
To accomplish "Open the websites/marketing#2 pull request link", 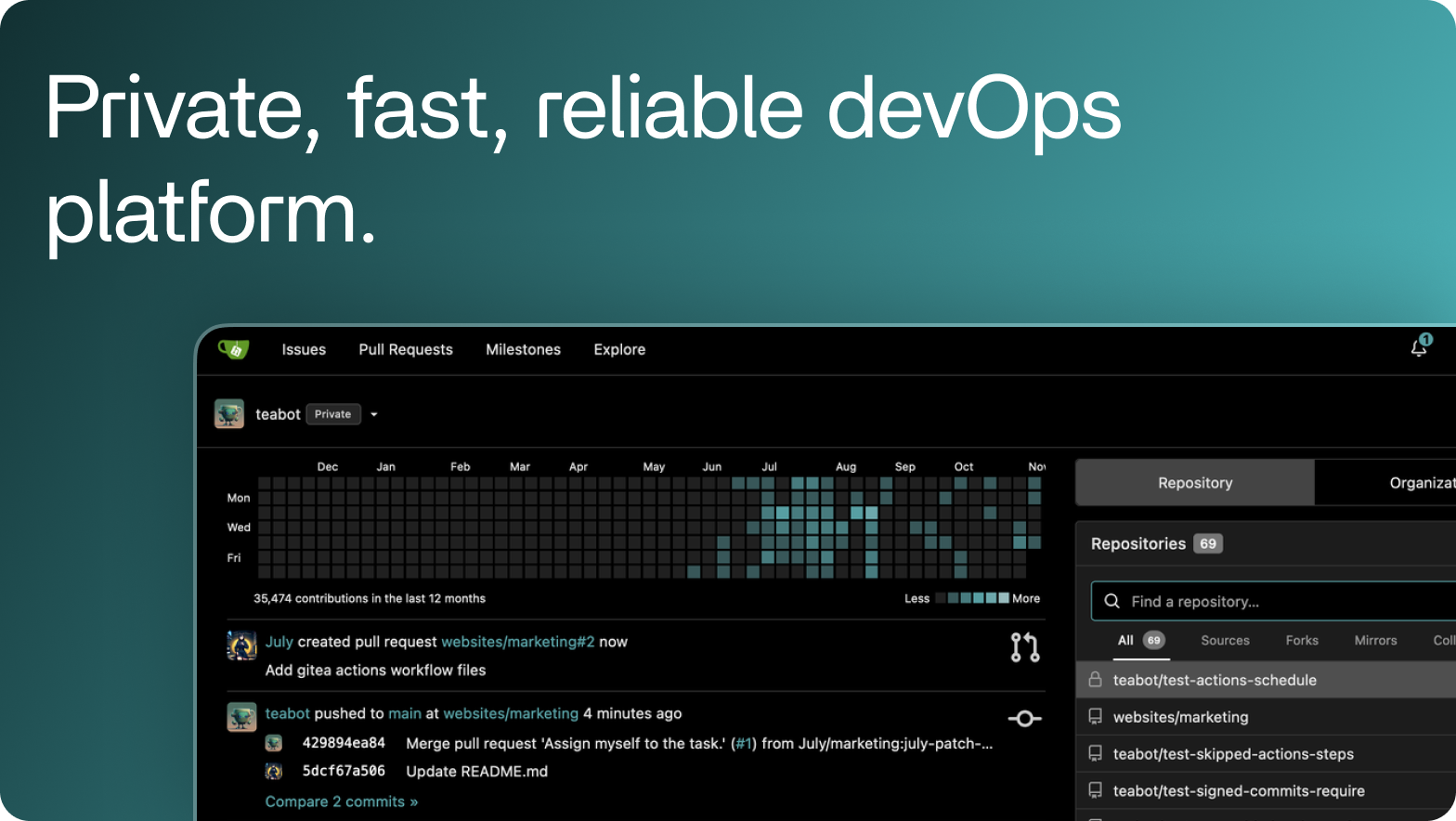I will (517, 642).
